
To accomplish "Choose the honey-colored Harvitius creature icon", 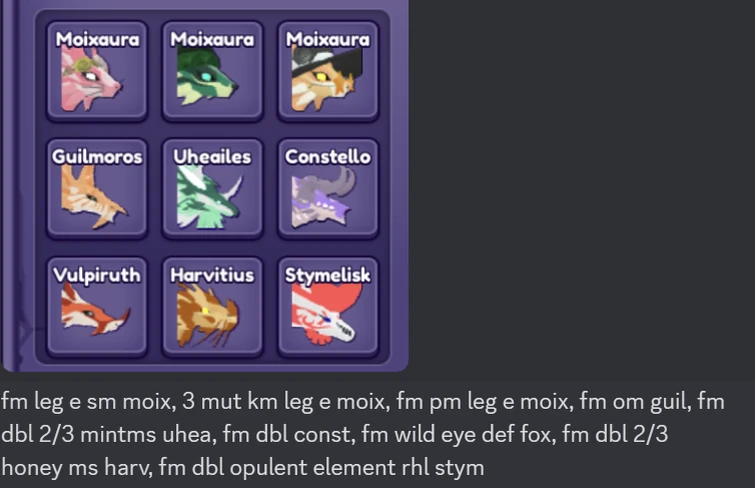I will click(212, 307).
